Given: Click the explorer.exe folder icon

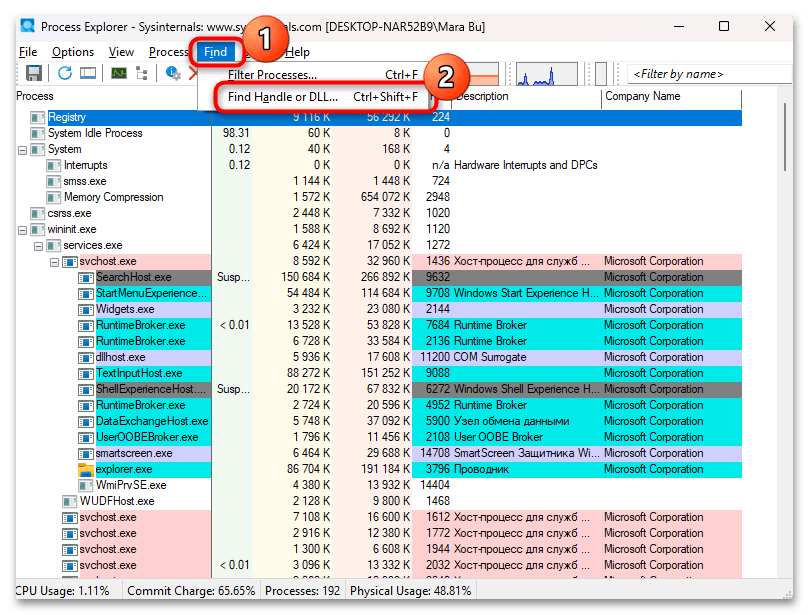Looking at the screenshot, I should [86, 470].
